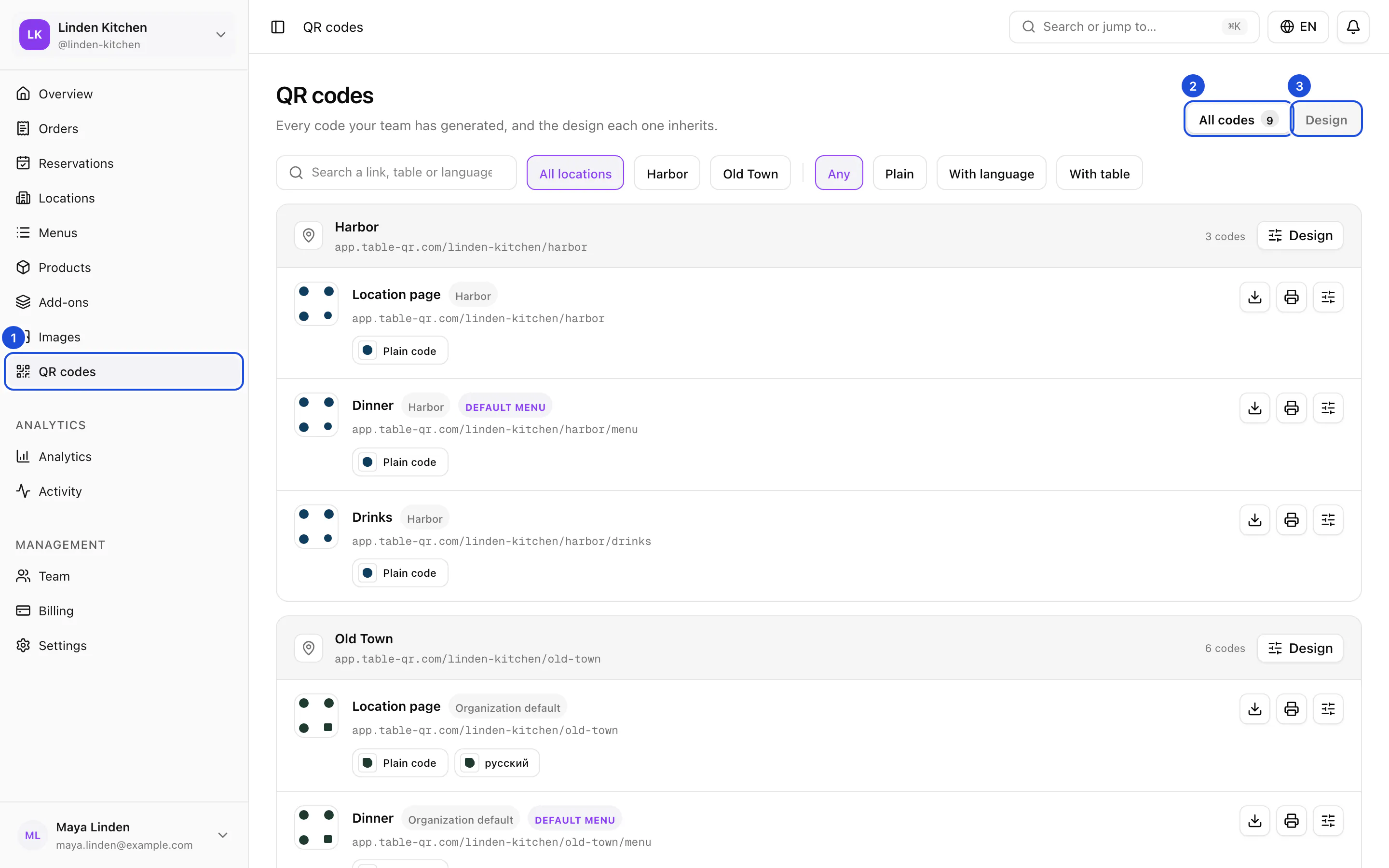Click the Harbor Location page QR thumbnail
1389x868 pixels.
tap(316, 304)
